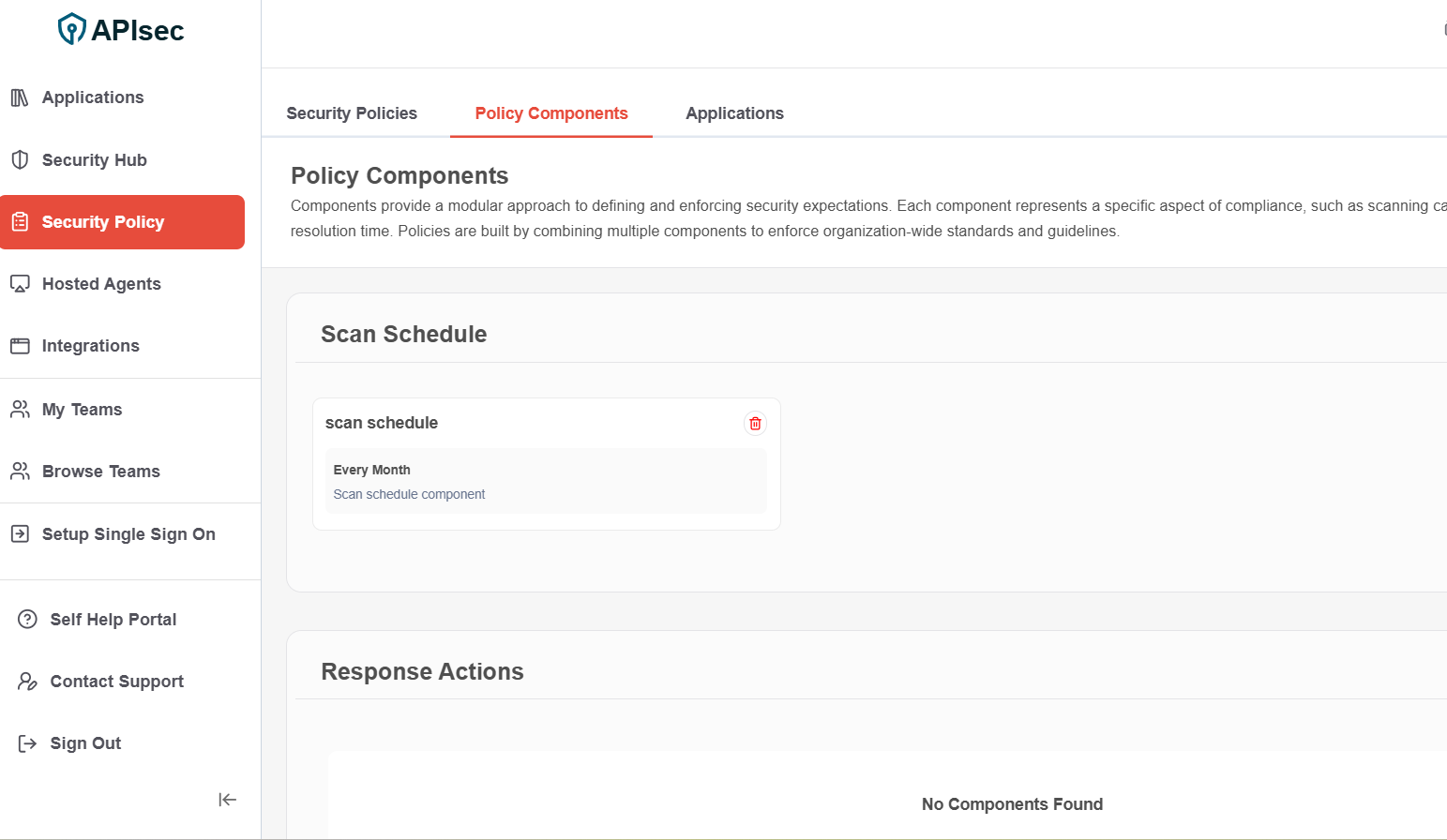Click the Every Month schedule entry
The height and width of the screenshot is (840, 1447).
pos(372,470)
